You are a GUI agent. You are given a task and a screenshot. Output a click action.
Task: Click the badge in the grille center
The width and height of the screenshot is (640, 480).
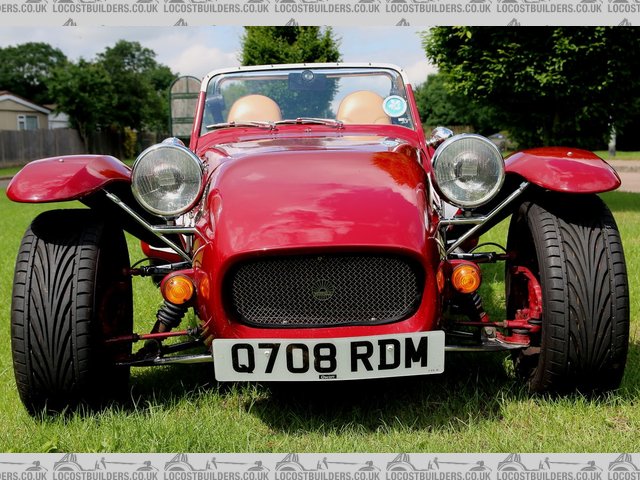coord(322,293)
